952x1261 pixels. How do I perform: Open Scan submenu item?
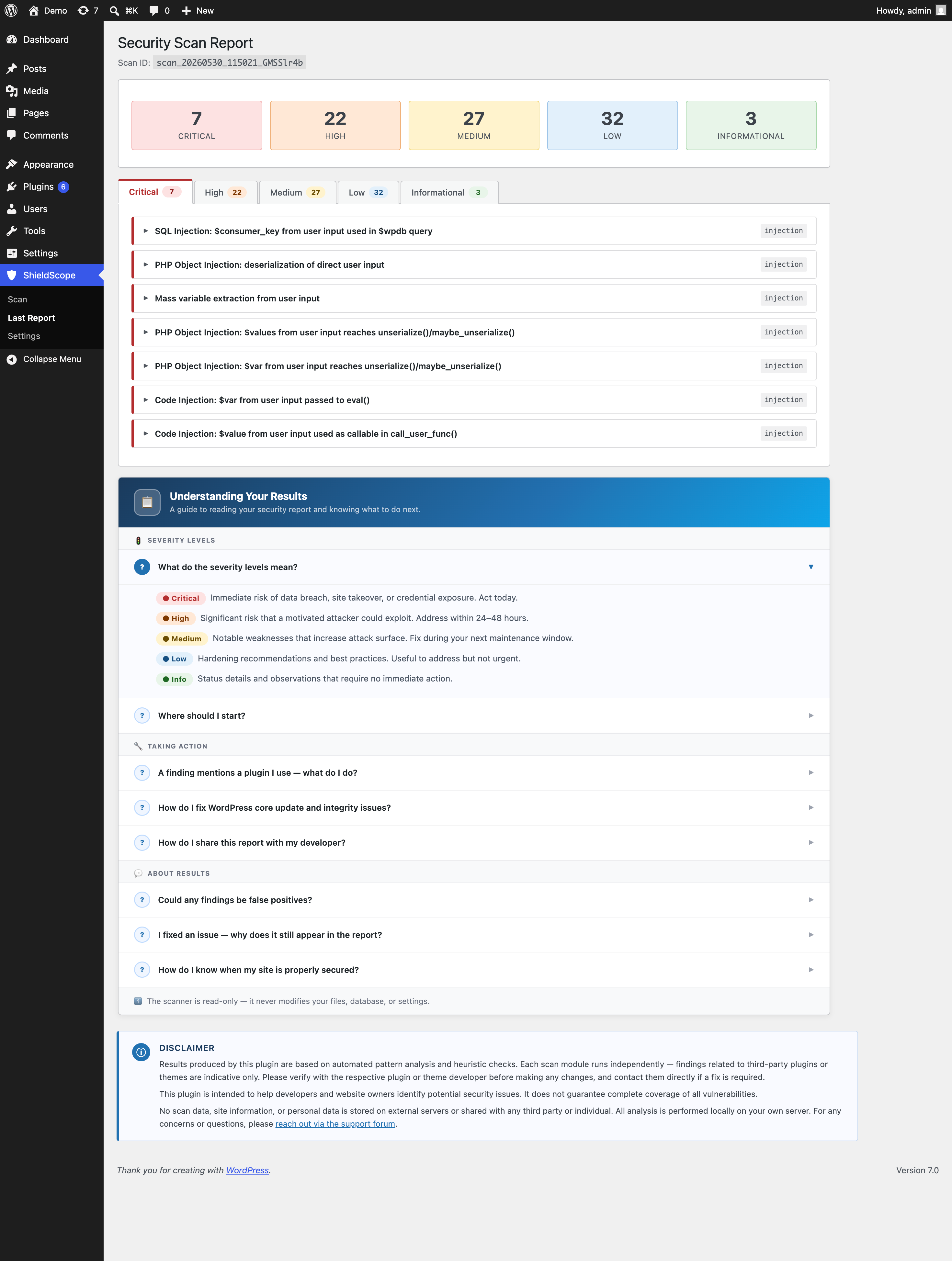coord(17,299)
